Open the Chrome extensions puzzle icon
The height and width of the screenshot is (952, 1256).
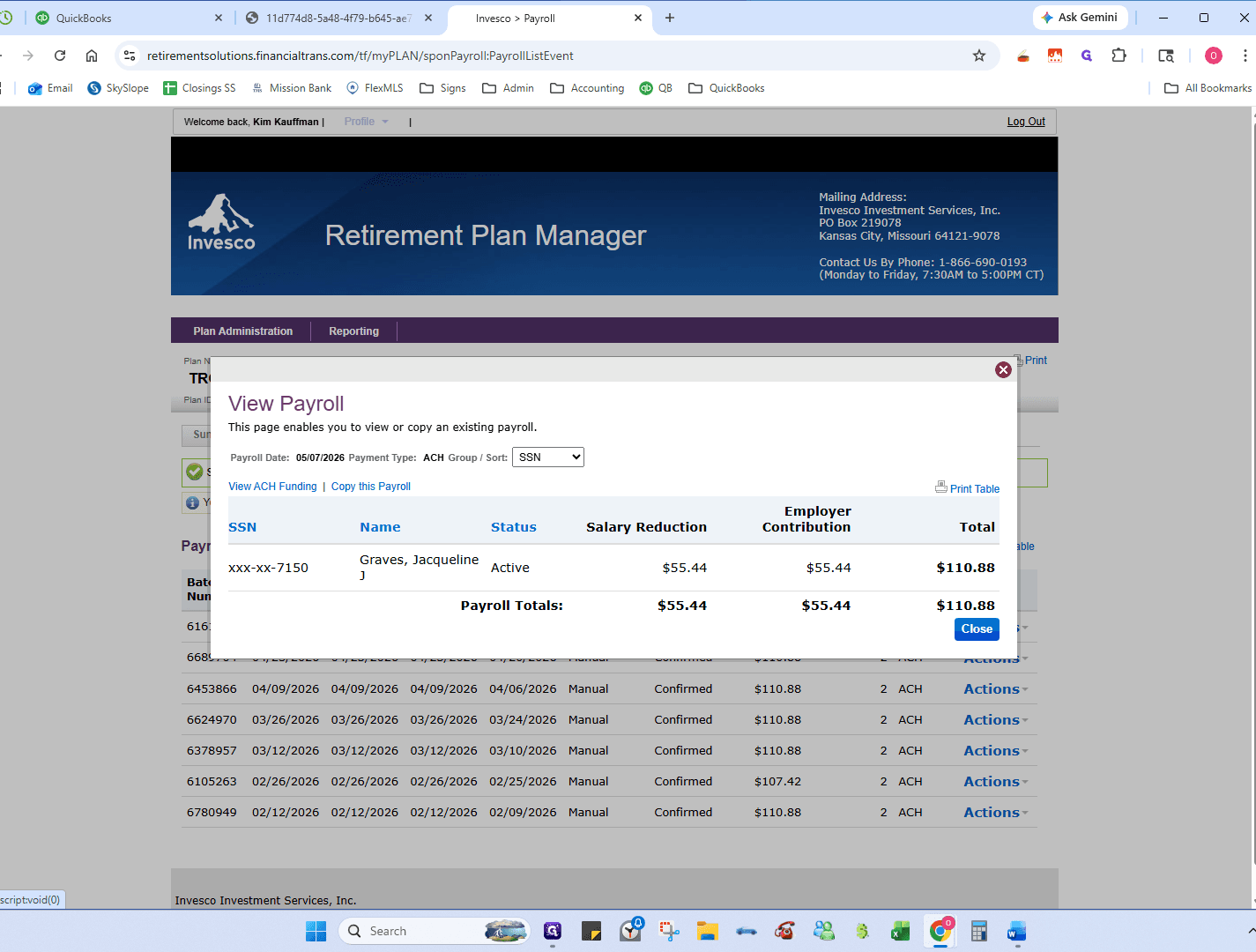click(x=1119, y=56)
